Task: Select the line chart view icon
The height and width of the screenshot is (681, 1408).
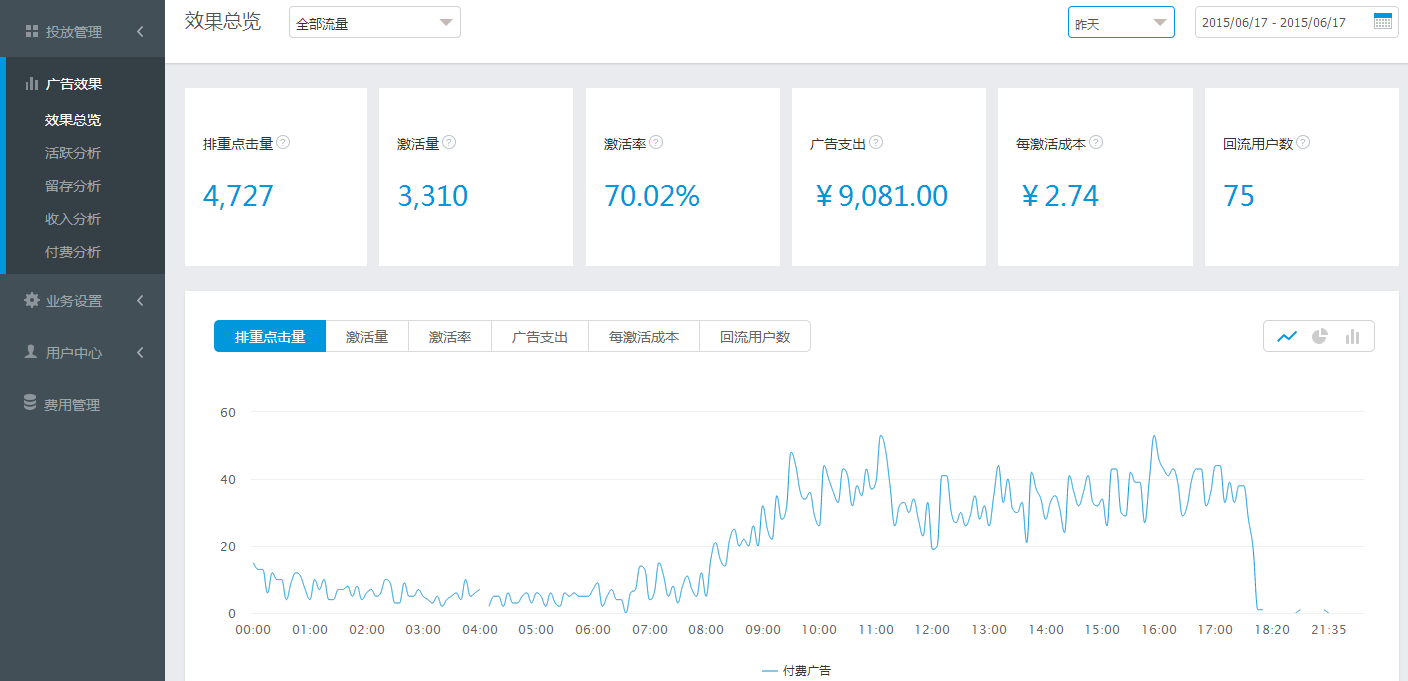Action: click(1287, 336)
